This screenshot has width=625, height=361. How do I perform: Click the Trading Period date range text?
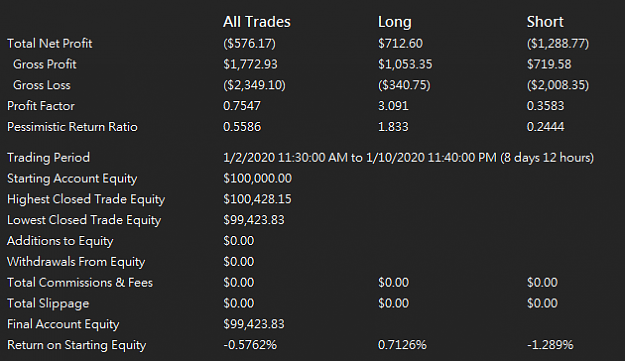[408, 158]
